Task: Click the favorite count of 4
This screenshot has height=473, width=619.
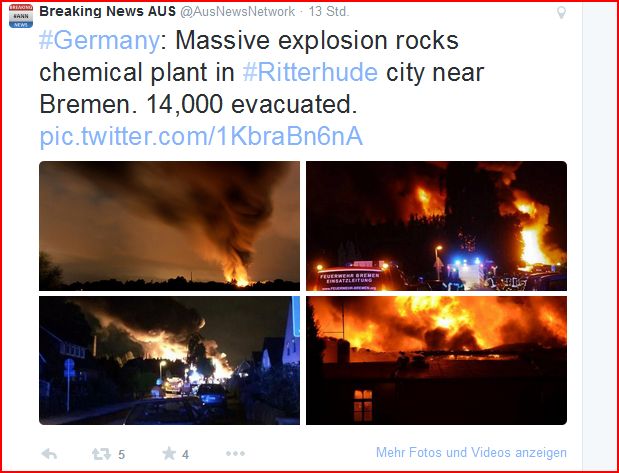Action: click(185, 455)
